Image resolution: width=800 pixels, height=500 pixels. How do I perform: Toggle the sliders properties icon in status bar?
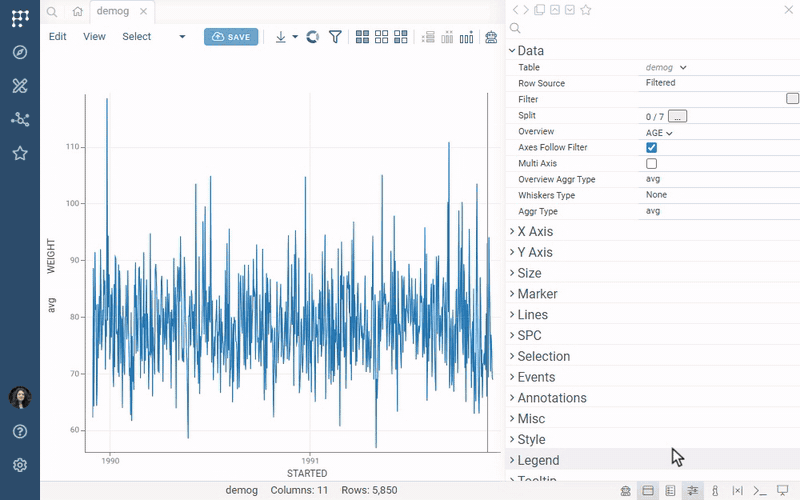[692, 491]
